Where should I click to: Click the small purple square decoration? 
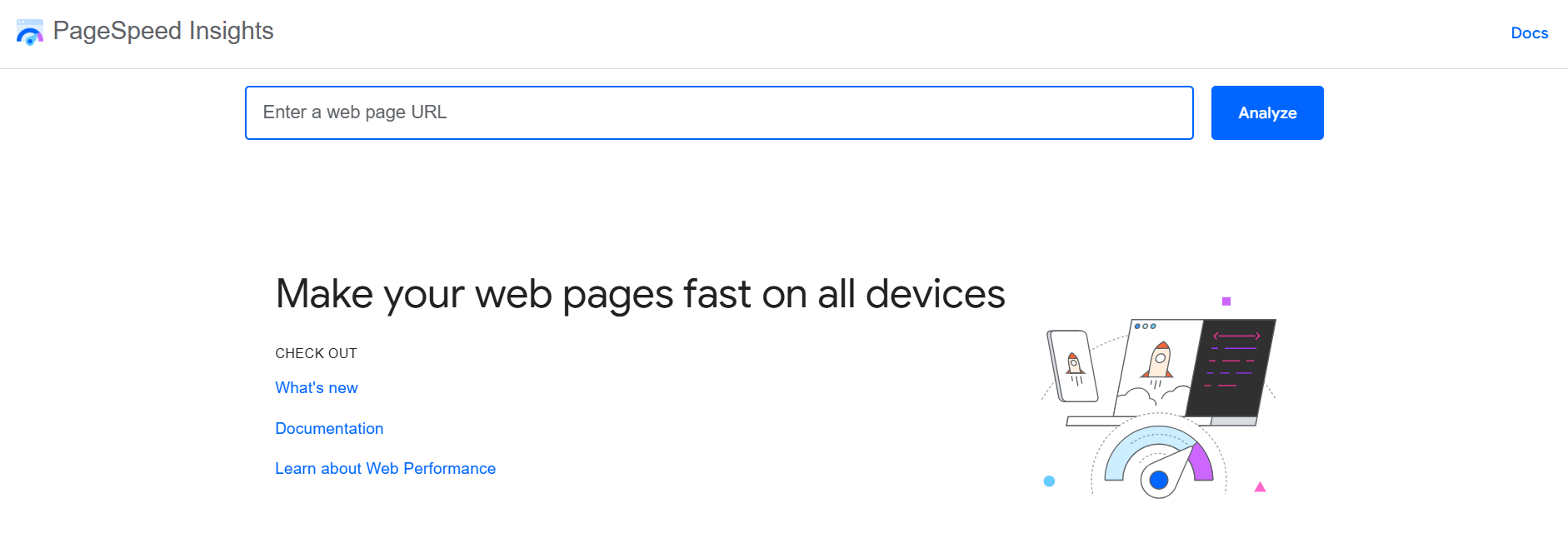pyautogui.click(x=1226, y=301)
